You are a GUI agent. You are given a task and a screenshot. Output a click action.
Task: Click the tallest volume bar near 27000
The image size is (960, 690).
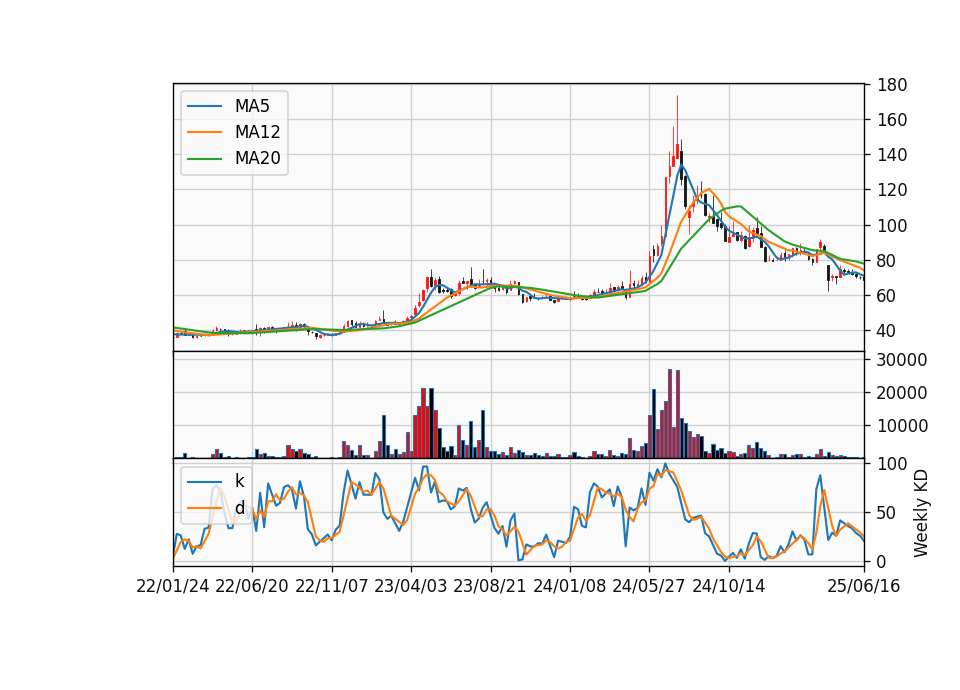coord(670,413)
